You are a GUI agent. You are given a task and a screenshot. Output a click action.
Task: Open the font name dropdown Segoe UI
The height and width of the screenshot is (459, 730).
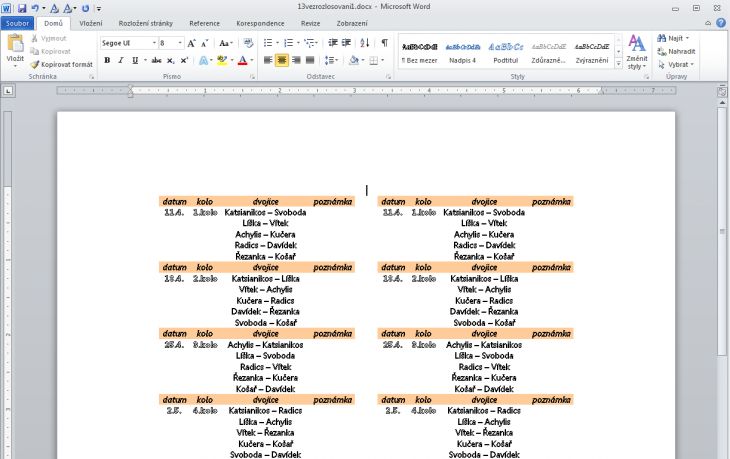click(x=154, y=43)
